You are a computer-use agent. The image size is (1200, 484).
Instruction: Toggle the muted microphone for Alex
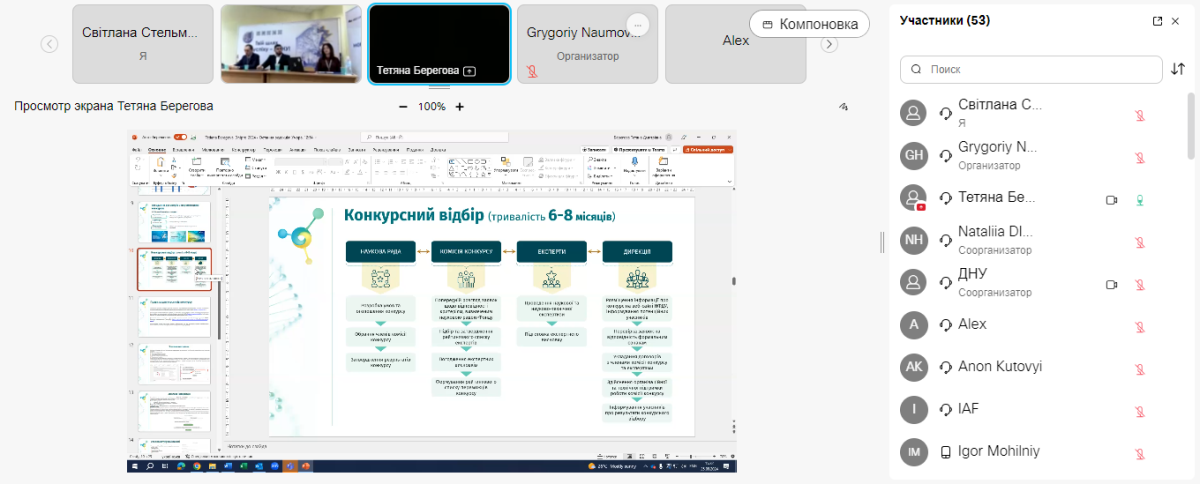[1139, 327]
